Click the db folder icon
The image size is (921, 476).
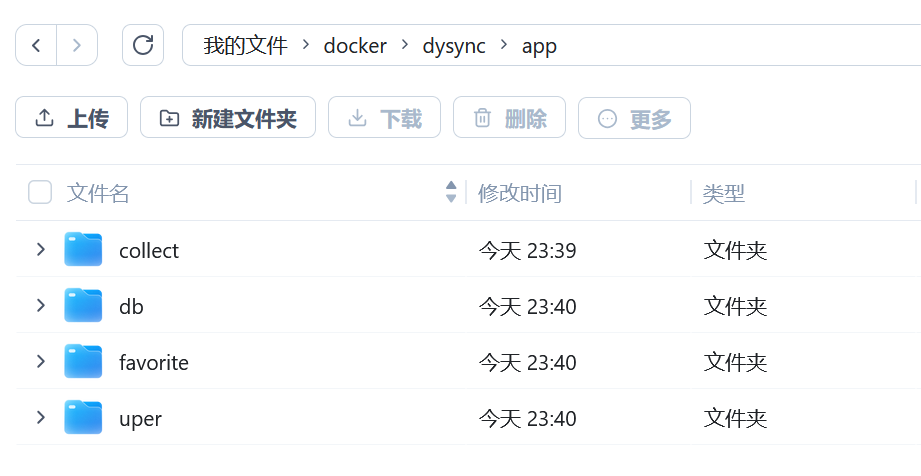[84, 306]
